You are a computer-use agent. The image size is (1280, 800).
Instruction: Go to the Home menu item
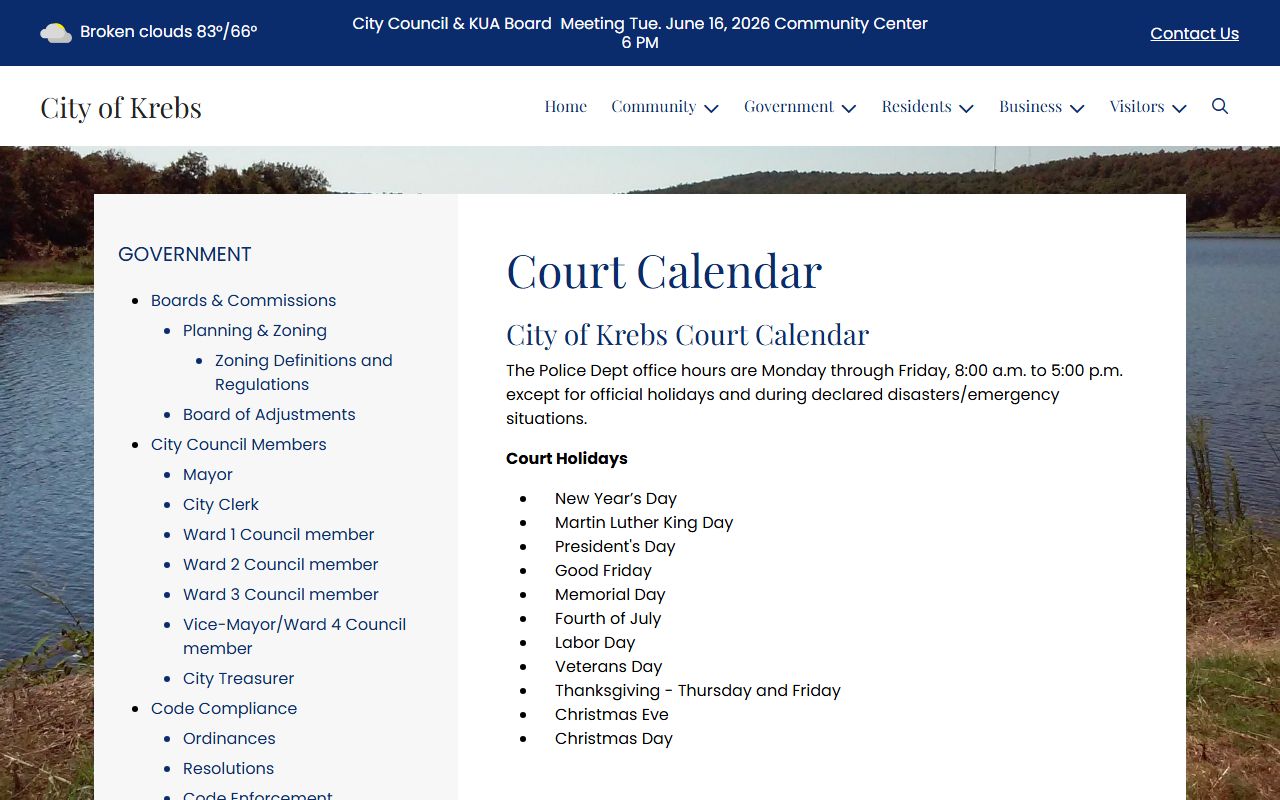coord(566,106)
